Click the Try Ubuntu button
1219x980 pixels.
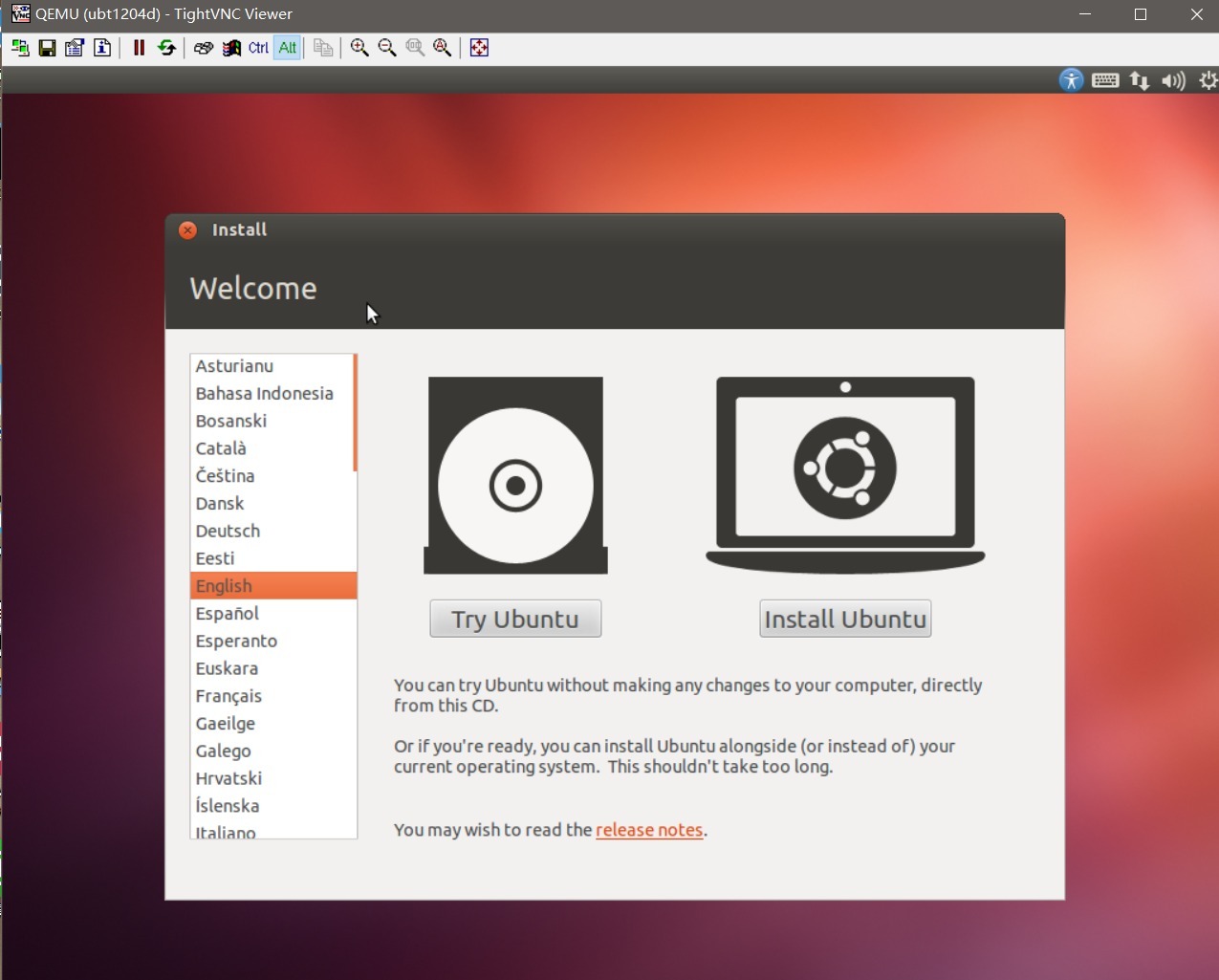tap(515, 619)
